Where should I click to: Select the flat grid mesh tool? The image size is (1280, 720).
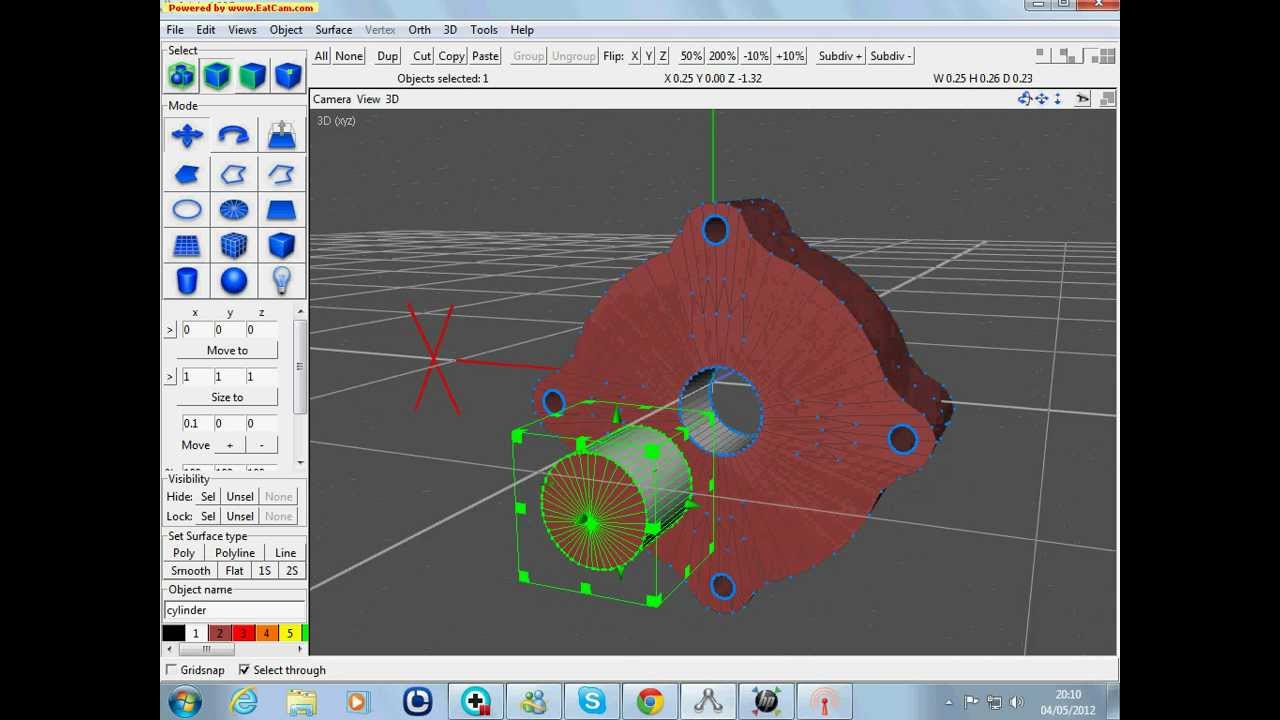tap(187, 246)
